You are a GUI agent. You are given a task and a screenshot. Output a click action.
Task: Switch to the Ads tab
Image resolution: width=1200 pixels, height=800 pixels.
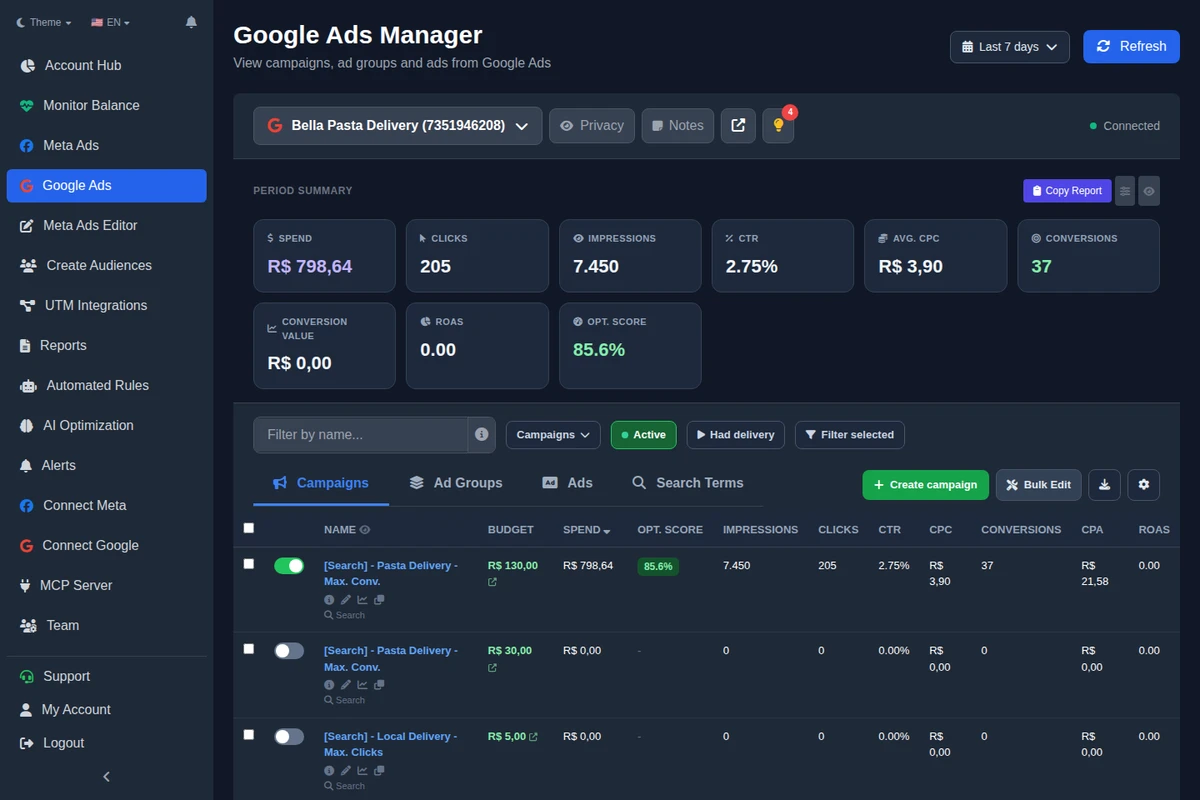(567, 483)
